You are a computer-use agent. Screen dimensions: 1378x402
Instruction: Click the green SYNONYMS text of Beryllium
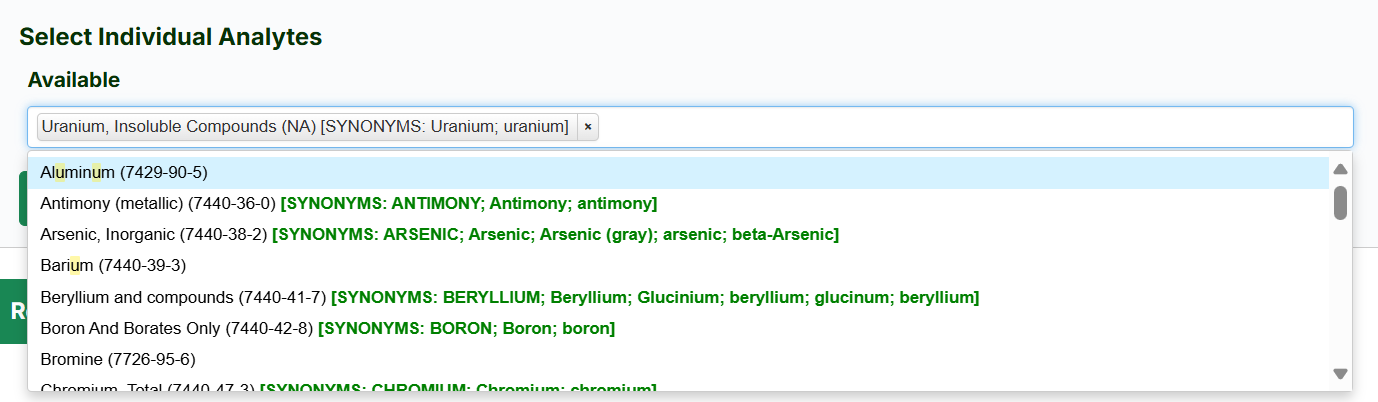point(654,297)
